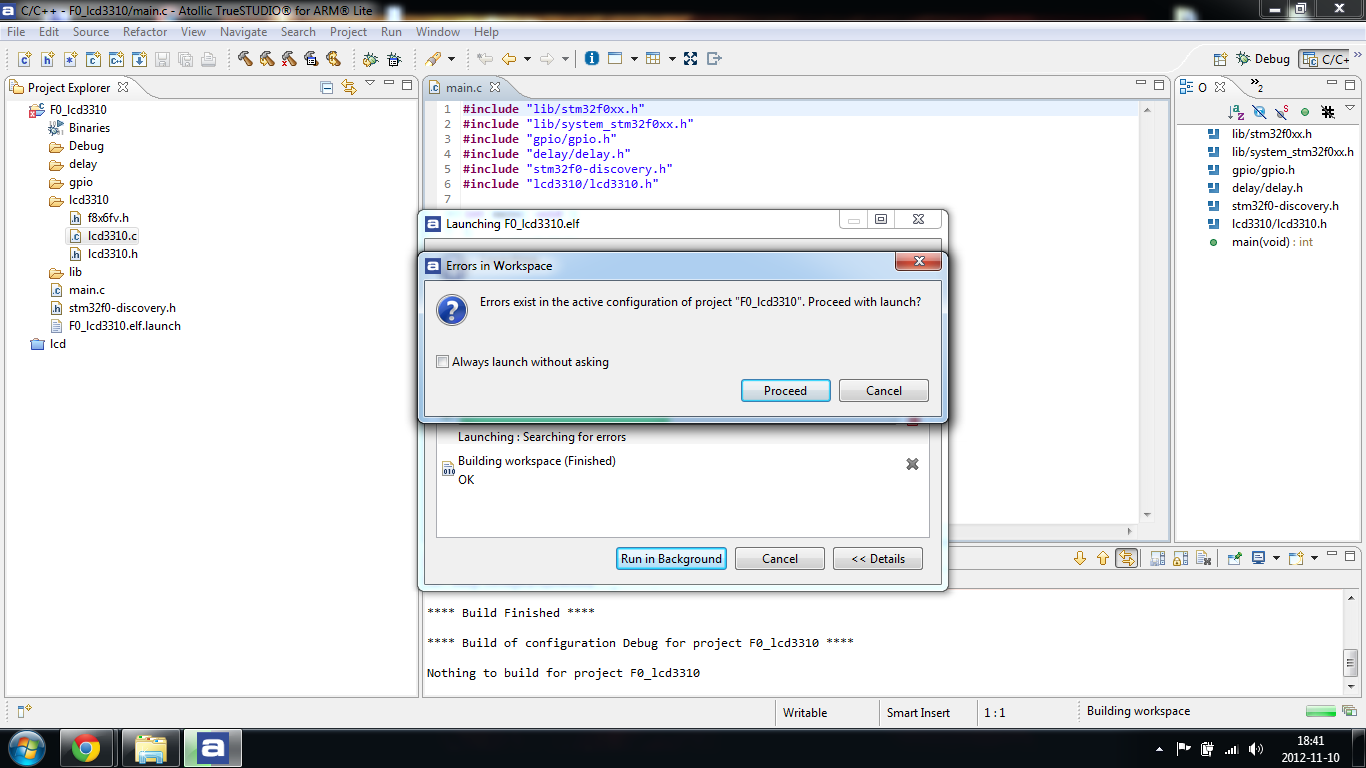This screenshot has width=1366, height=768.
Task: Toggle Hide Non-Public Members (green dot) in Outline
Action: pos(1304,112)
